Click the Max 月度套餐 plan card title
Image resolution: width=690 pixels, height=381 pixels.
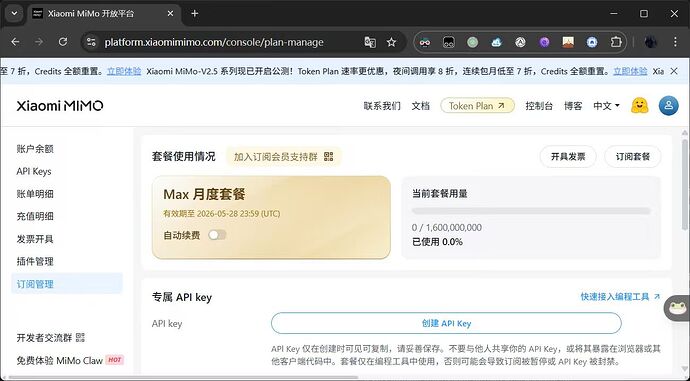204,194
